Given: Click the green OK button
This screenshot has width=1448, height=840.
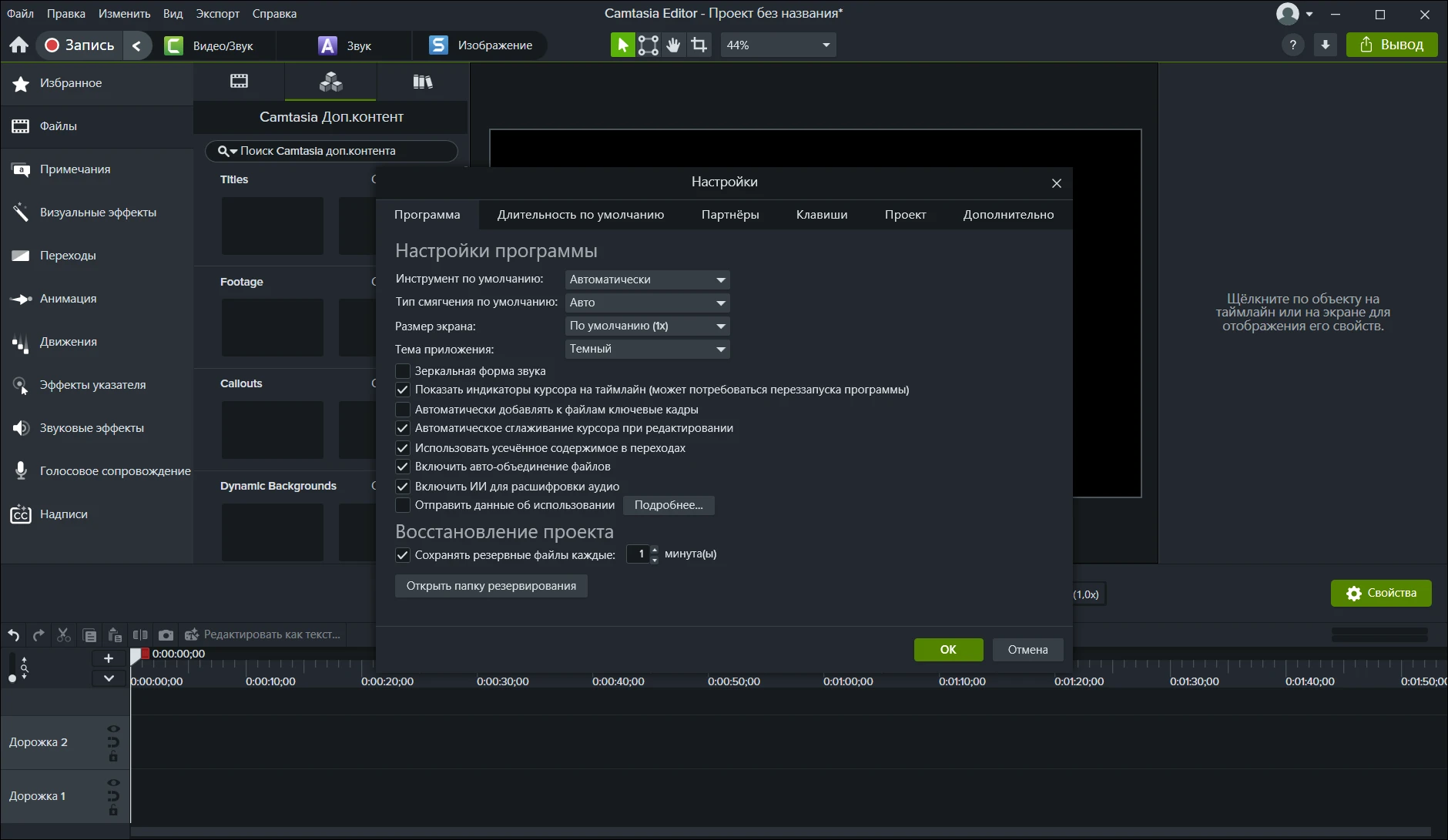Looking at the screenshot, I should 948,650.
